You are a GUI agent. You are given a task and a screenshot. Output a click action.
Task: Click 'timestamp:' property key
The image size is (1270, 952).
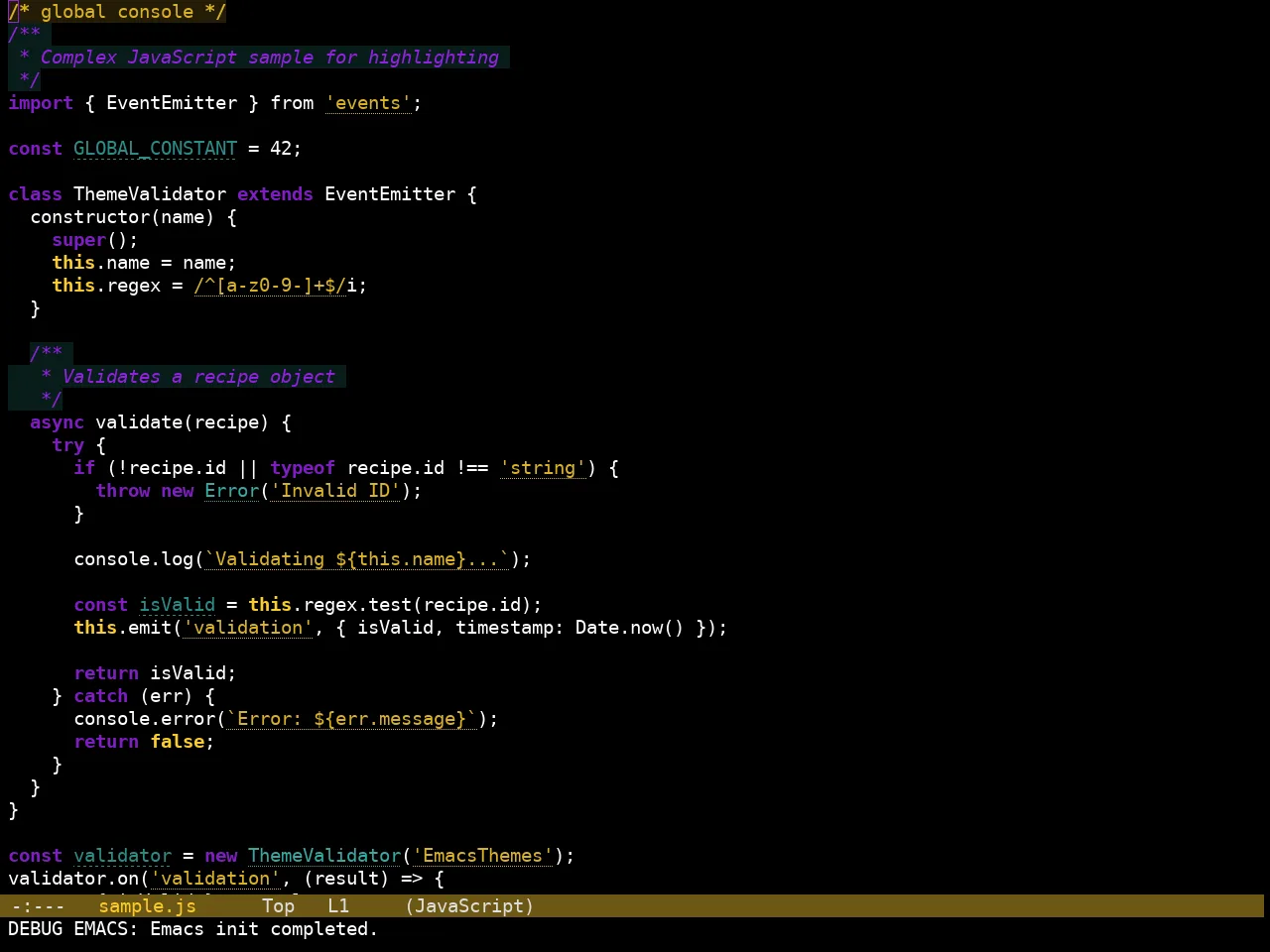(510, 628)
